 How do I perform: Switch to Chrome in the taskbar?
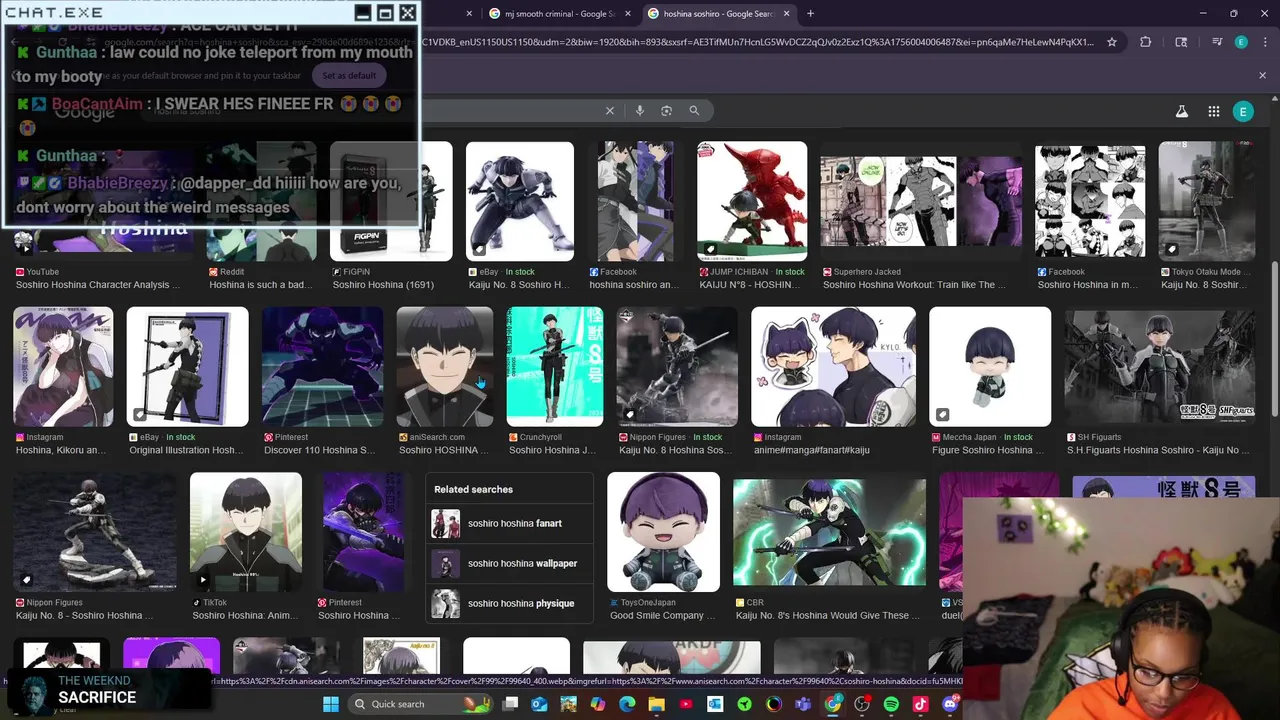833,704
